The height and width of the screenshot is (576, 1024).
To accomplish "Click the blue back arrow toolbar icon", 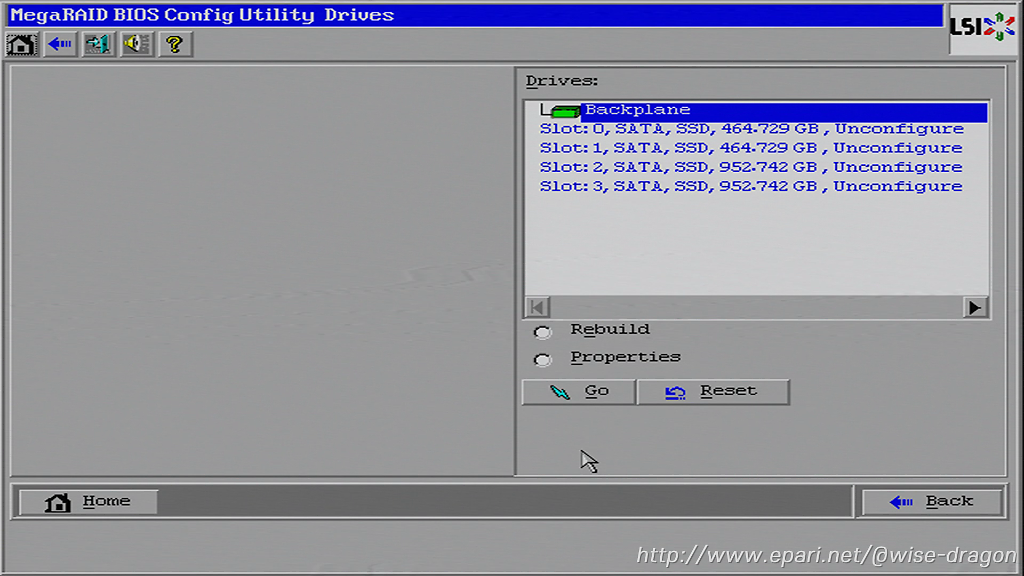I will coord(60,44).
